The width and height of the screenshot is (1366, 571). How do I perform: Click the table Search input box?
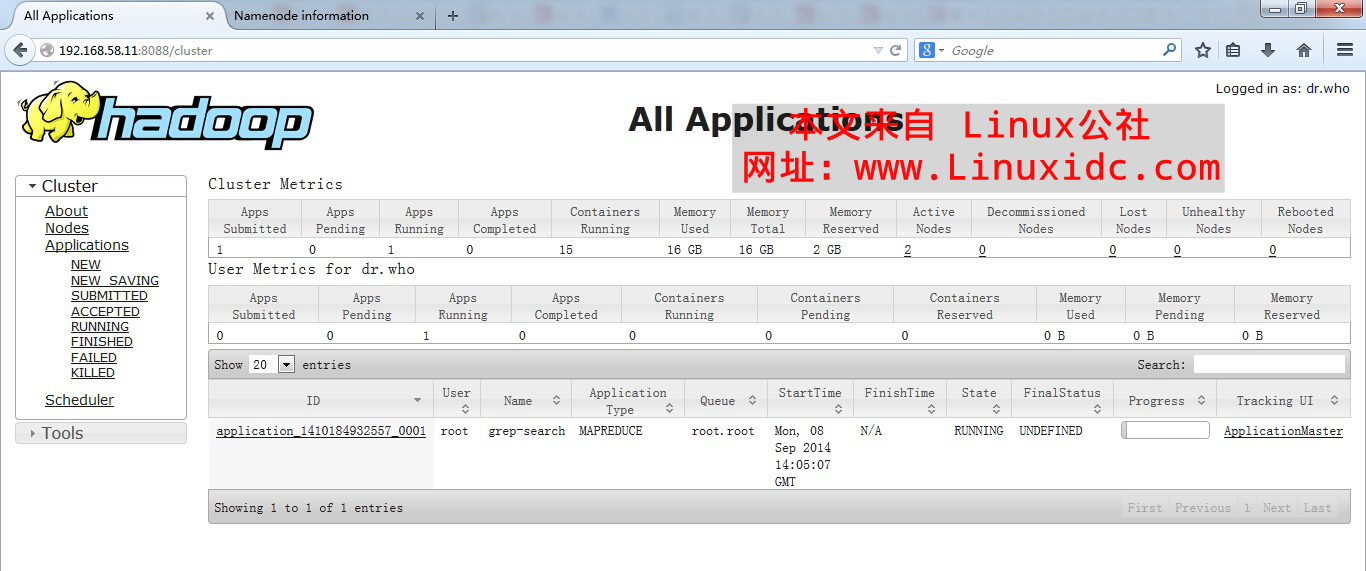(x=1269, y=365)
